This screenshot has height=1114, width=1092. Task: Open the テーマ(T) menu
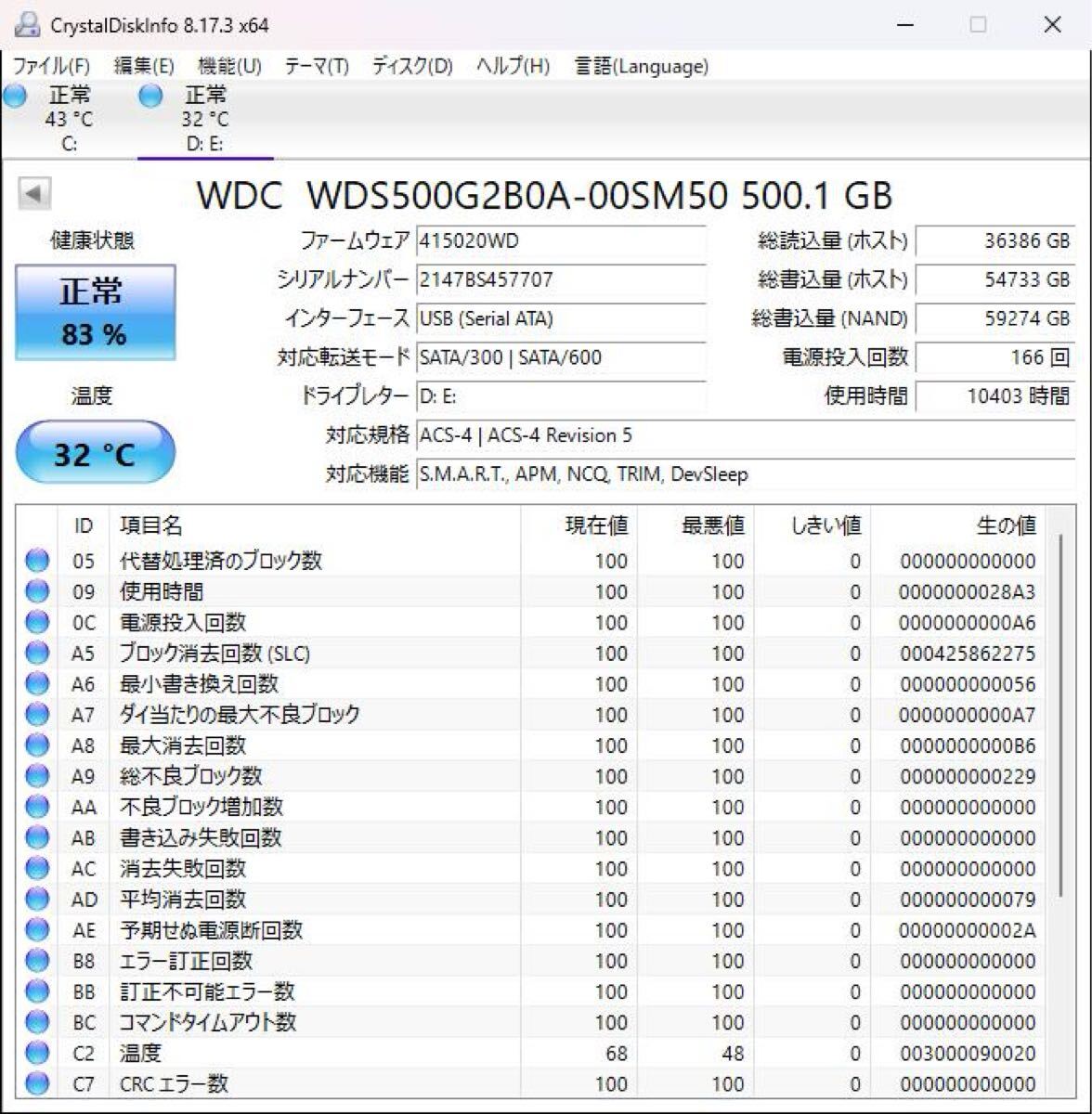[x=317, y=66]
